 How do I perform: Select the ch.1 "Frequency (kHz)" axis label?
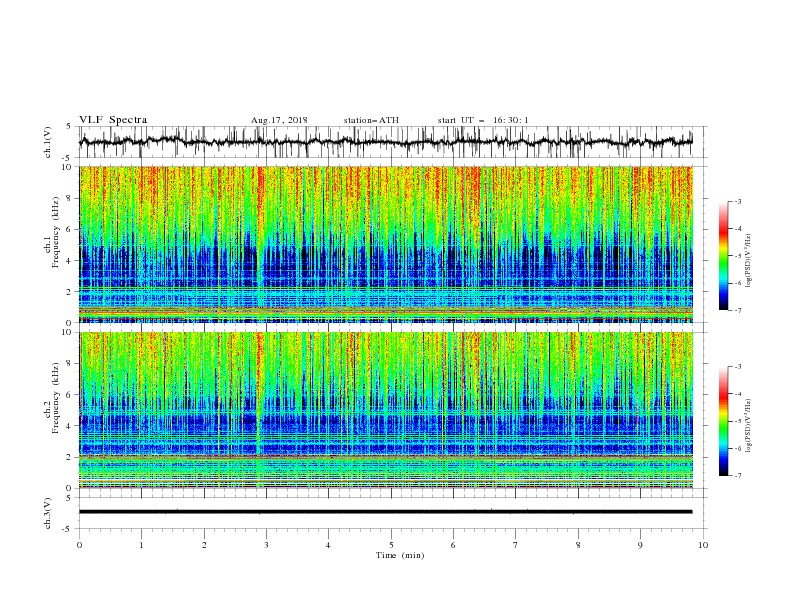pyautogui.click(x=56, y=232)
